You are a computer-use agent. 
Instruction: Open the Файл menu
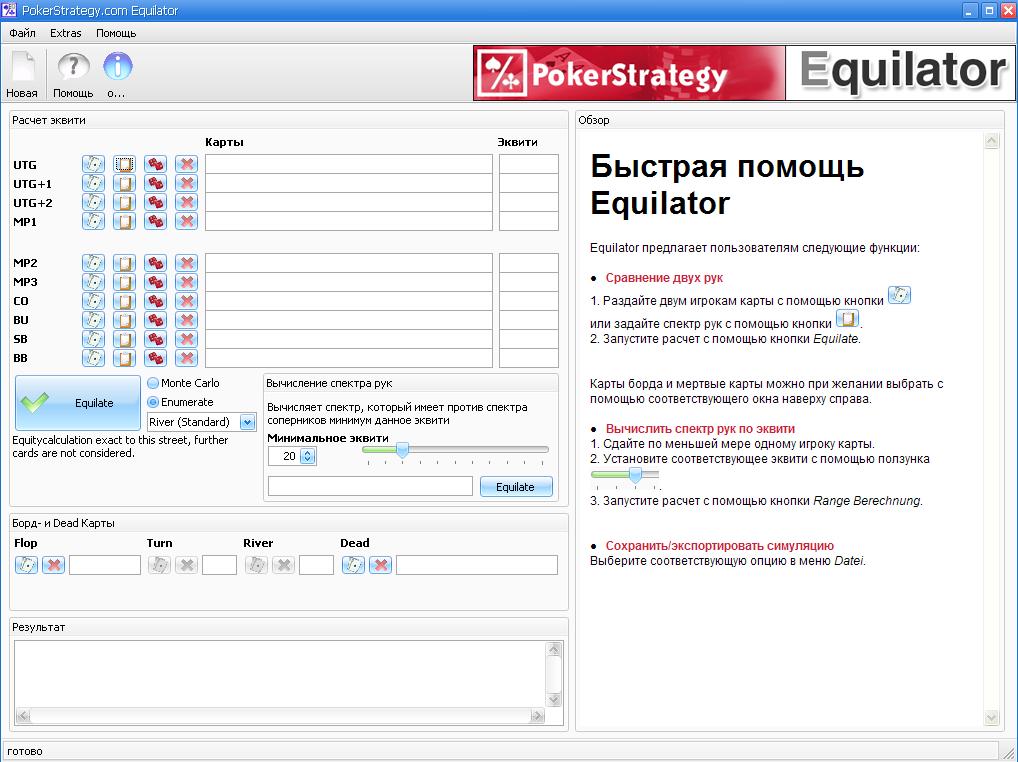tap(23, 32)
